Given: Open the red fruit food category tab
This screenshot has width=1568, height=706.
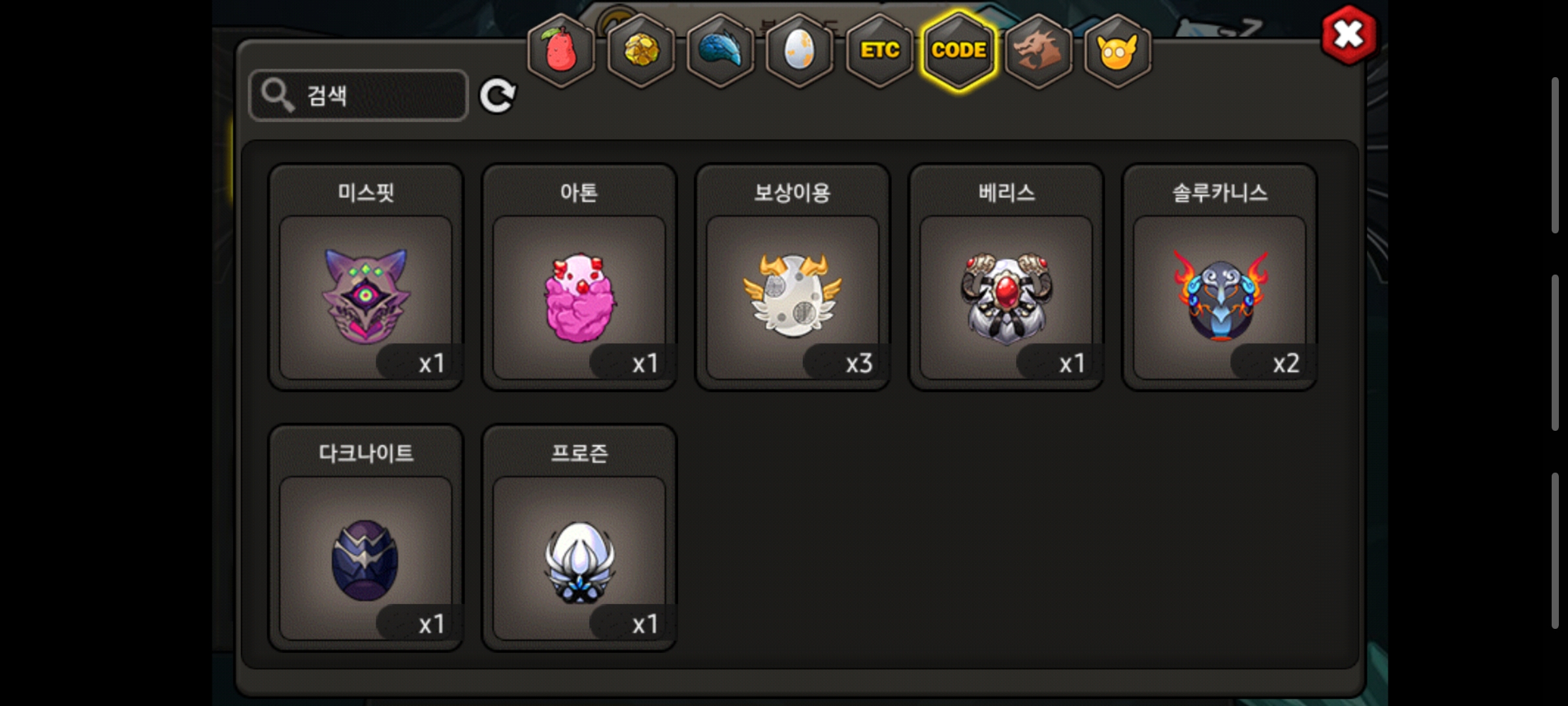Looking at the screenshot, I should click(561, 50).
